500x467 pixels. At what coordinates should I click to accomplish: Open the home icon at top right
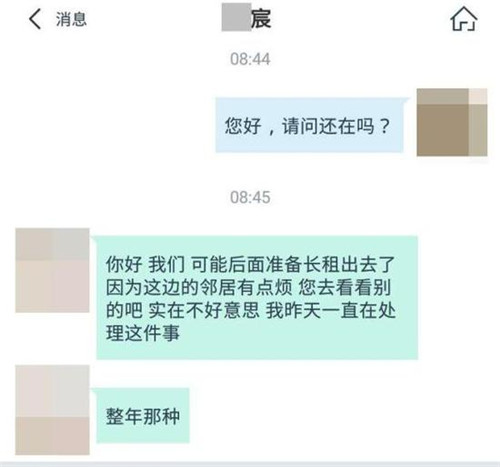(x=464, y=19)
